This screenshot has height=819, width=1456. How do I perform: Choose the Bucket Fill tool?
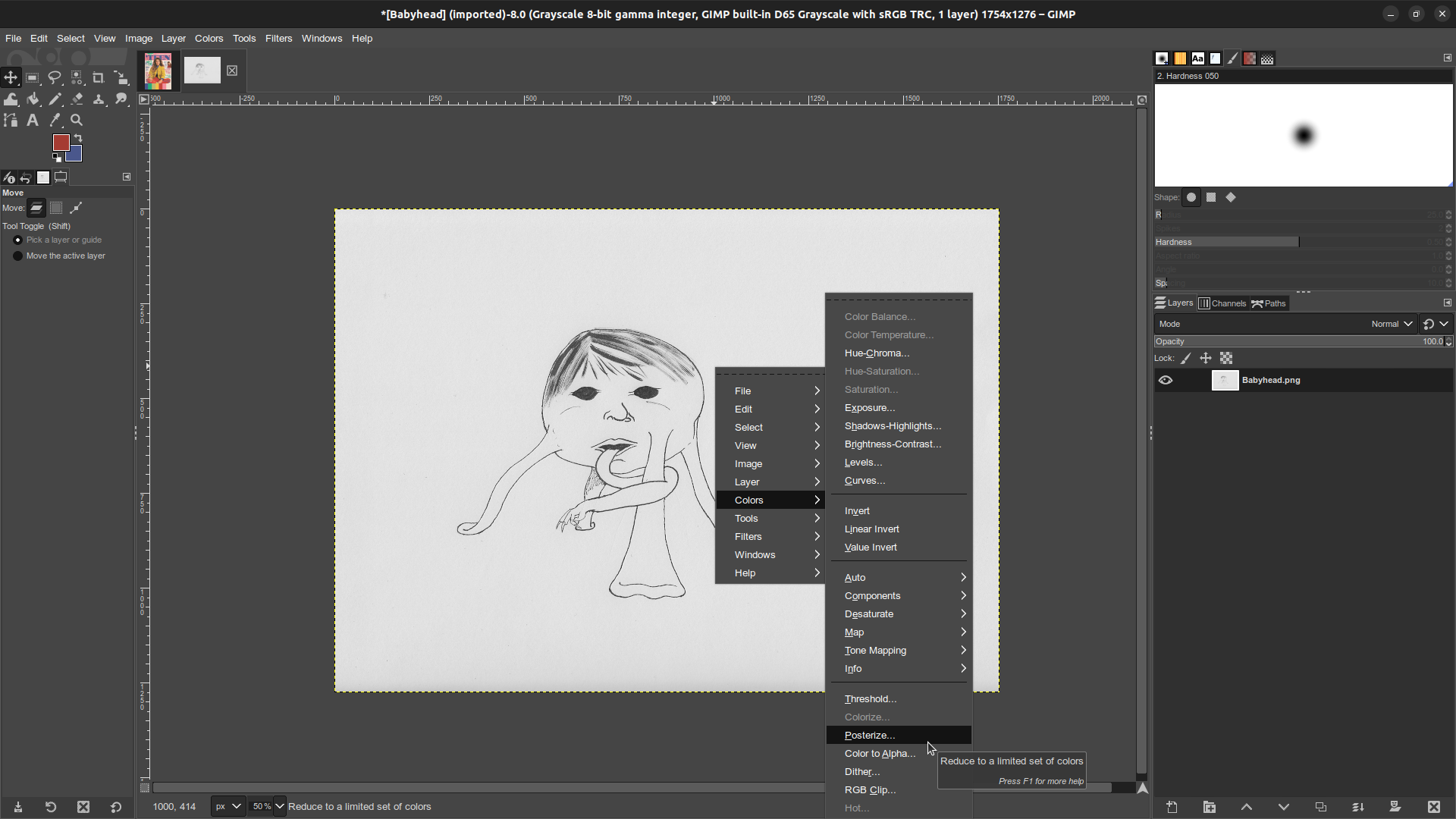coord(33,99)
